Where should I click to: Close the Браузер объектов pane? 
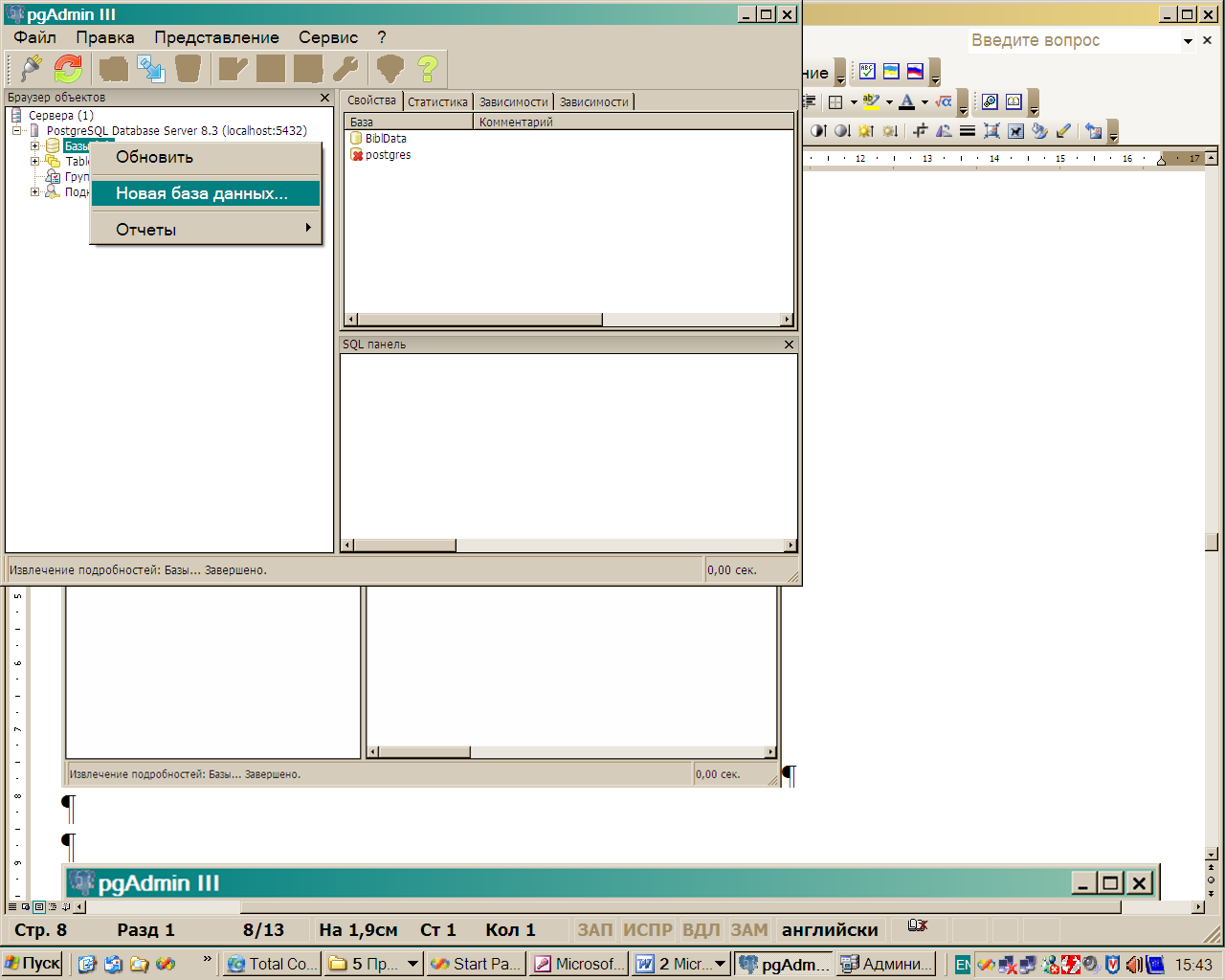324,98
